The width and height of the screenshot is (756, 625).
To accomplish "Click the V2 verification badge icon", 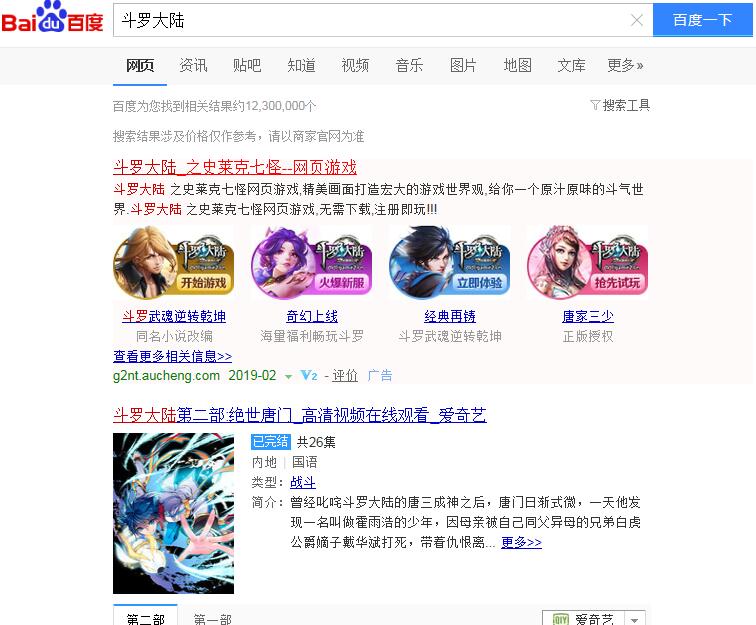I will click(x=309, y=375).
